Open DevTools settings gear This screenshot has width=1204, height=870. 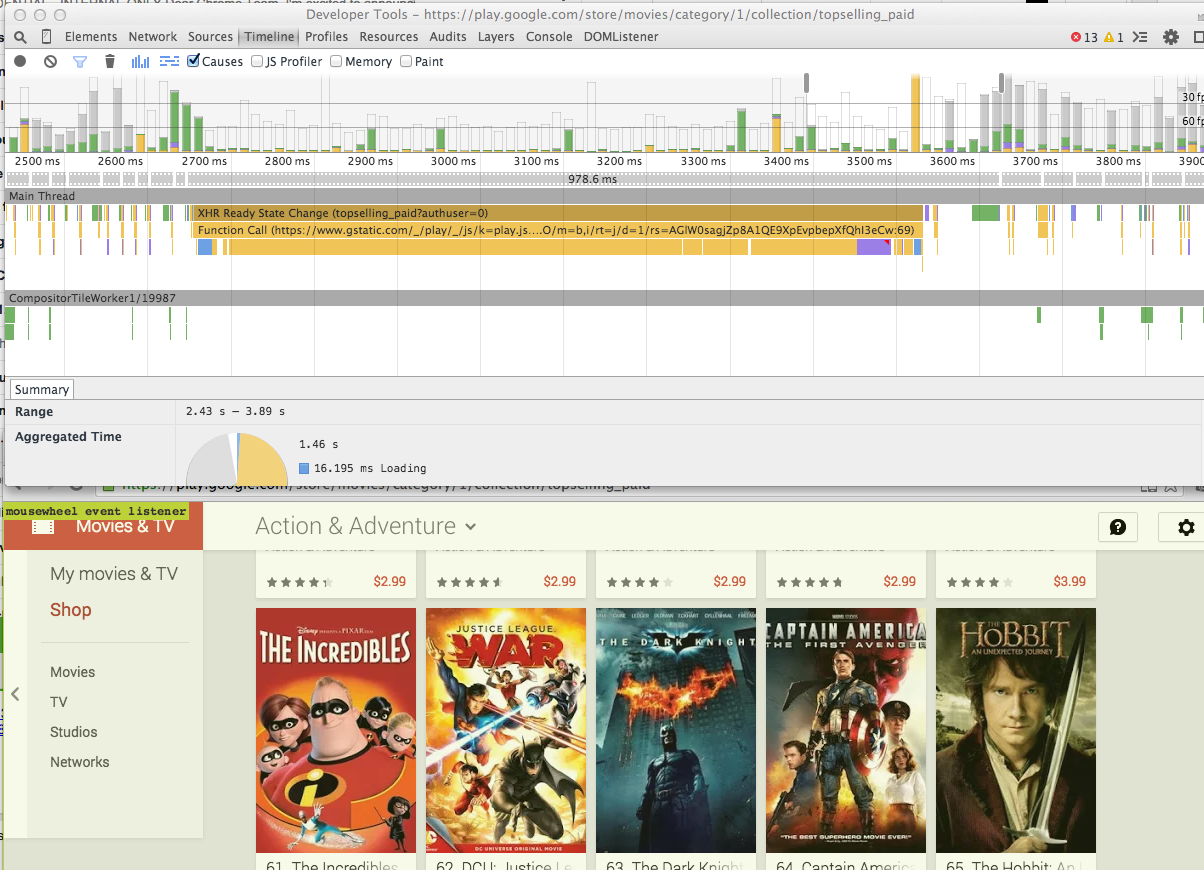1171,37
